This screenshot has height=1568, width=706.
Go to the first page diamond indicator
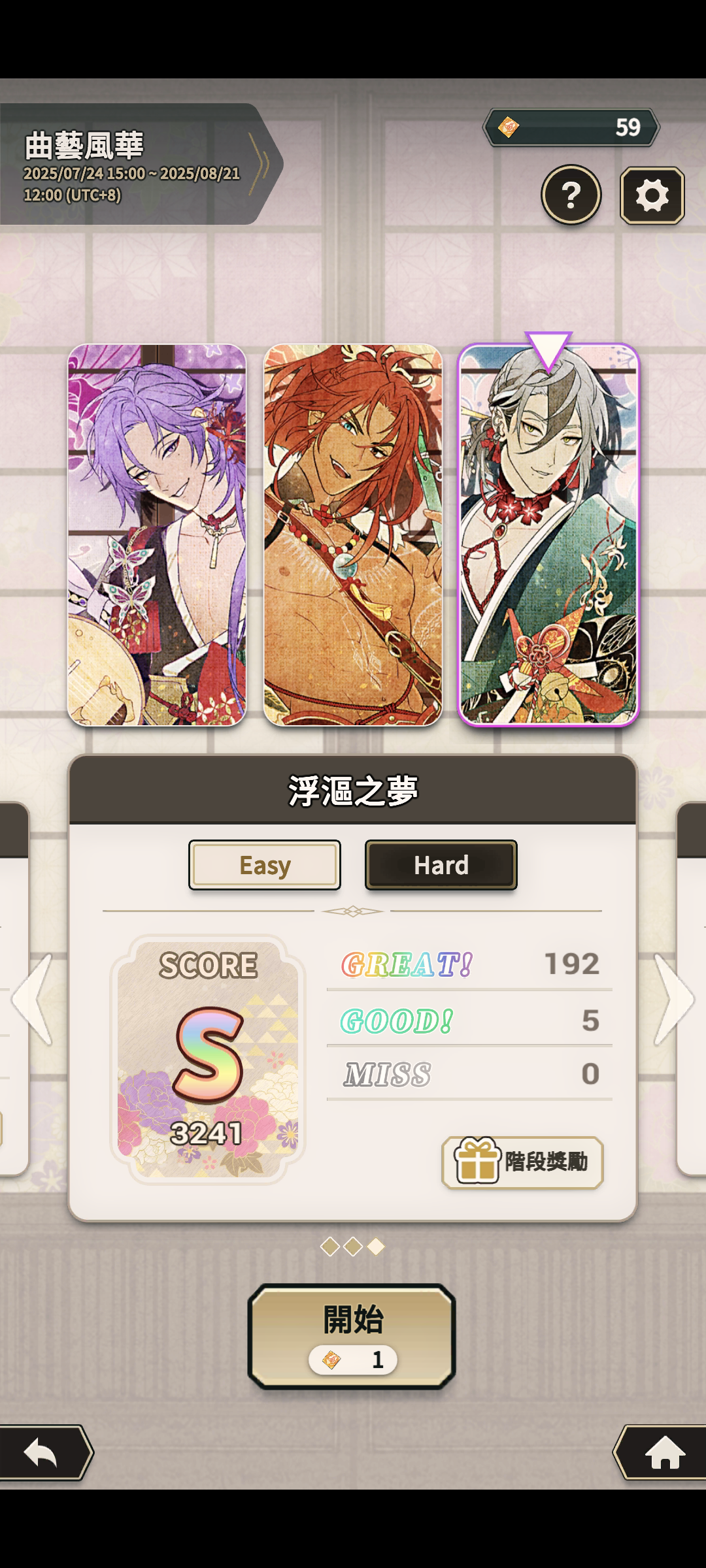click(330, 1247)
